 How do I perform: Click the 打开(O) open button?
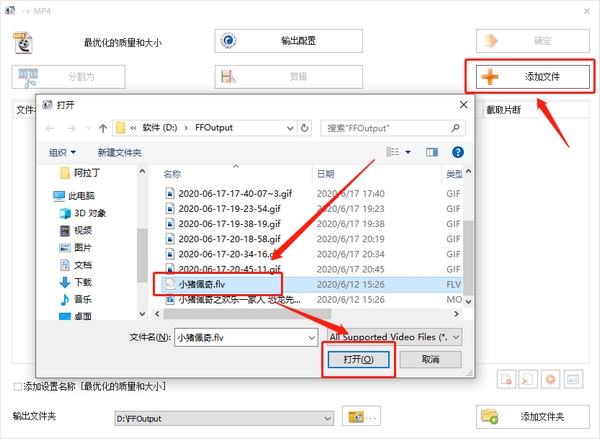point(358,359)
